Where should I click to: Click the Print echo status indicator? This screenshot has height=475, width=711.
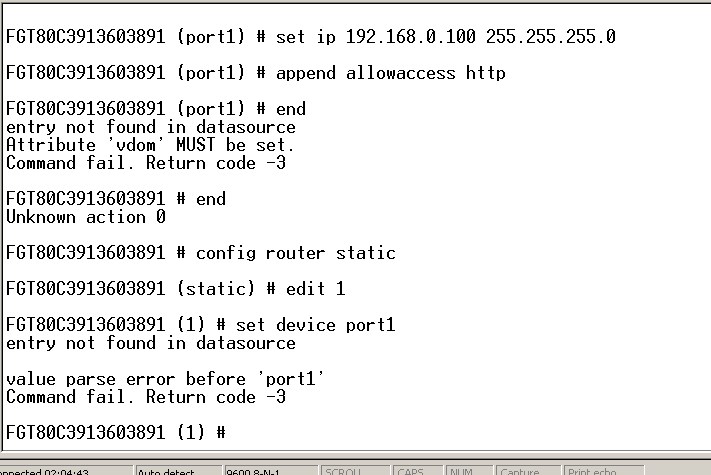(x=598, y=470)
